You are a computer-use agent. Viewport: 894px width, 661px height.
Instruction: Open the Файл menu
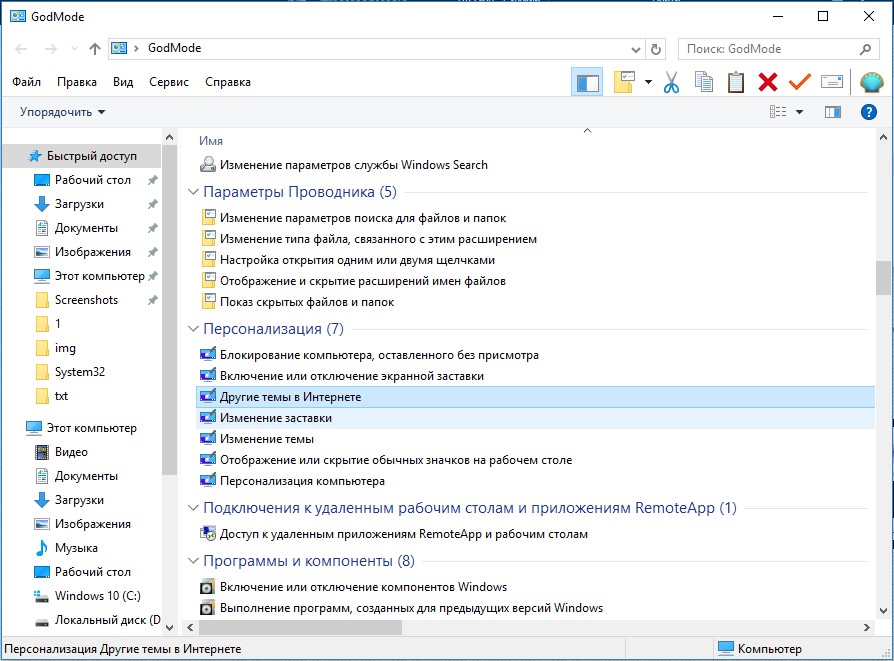coord(26,82)
